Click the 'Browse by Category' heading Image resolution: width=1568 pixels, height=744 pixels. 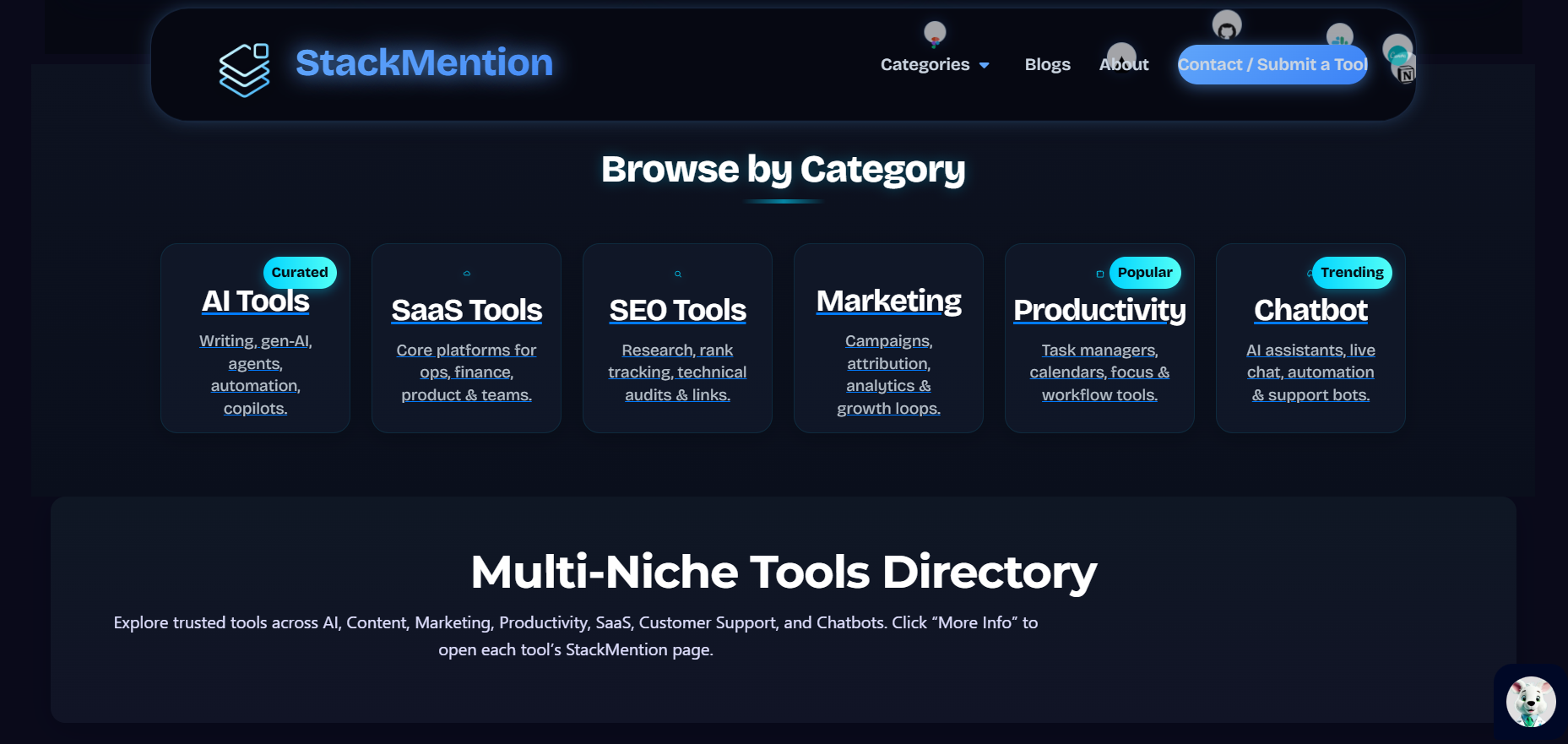click(784, 170)
